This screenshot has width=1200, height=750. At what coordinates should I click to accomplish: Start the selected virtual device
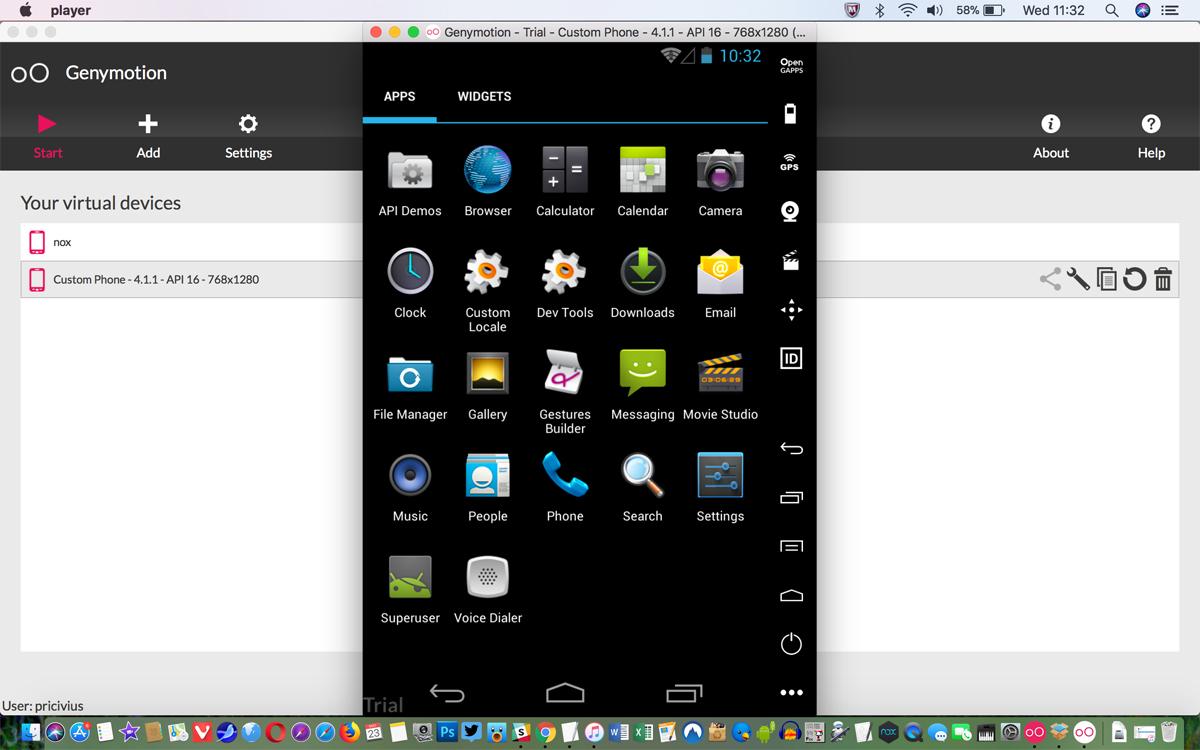click(47, 135)
